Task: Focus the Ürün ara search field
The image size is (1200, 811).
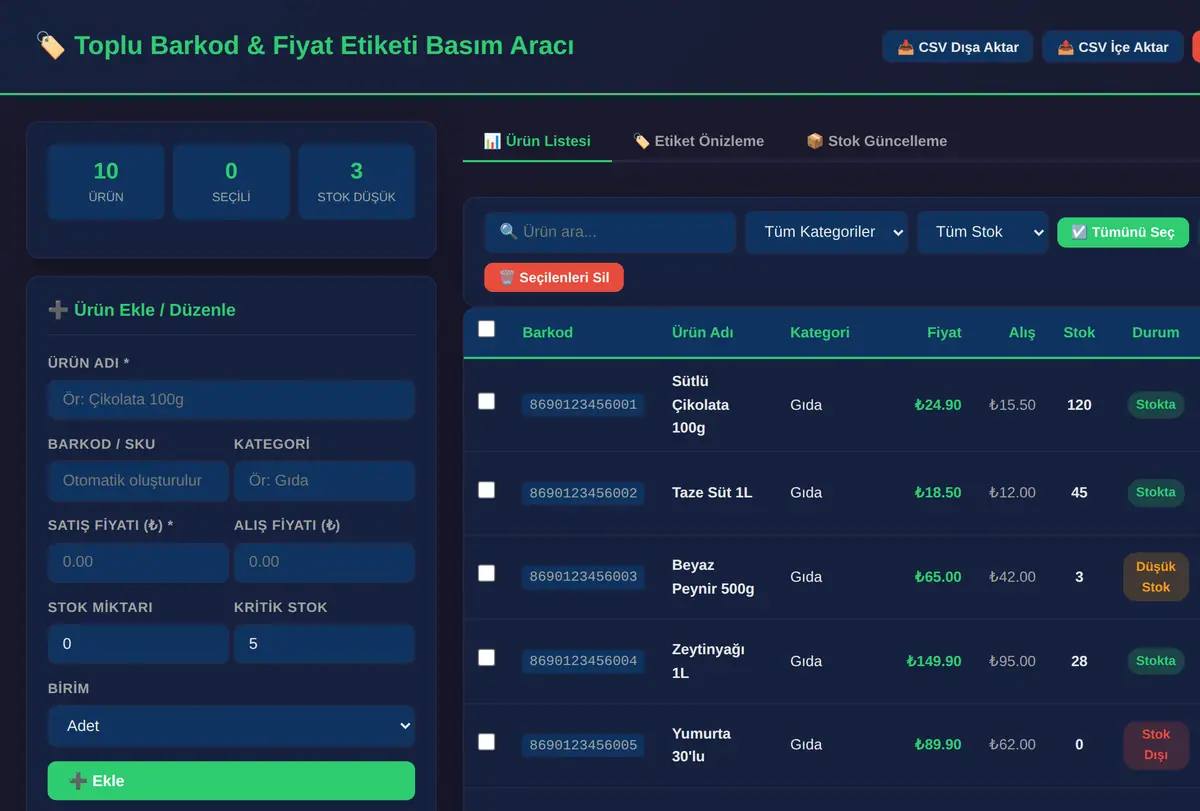Action: [x=610, y=232]
